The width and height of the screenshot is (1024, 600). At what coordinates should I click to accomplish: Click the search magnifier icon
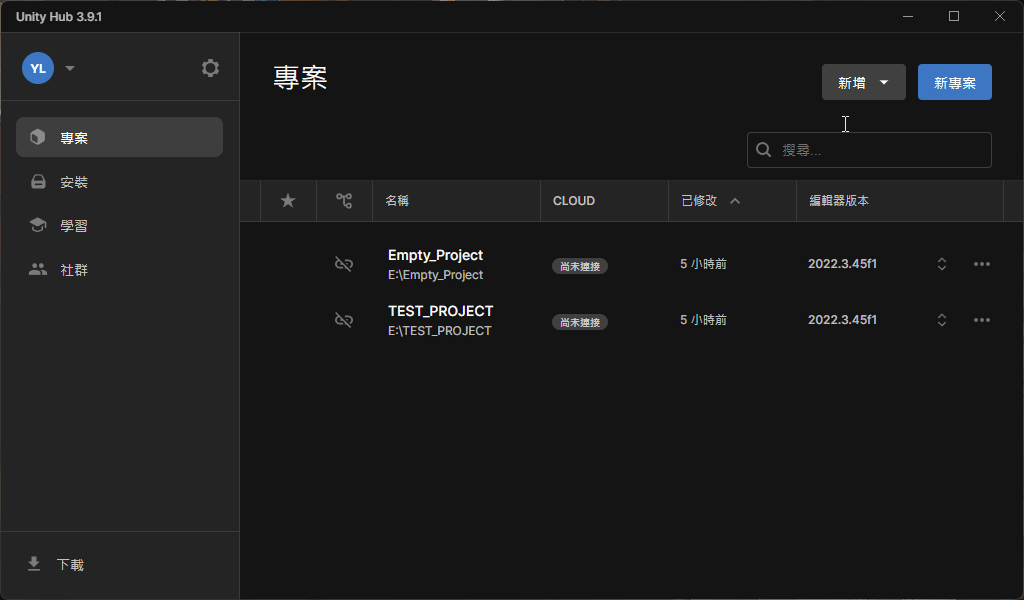coord(763,149)
